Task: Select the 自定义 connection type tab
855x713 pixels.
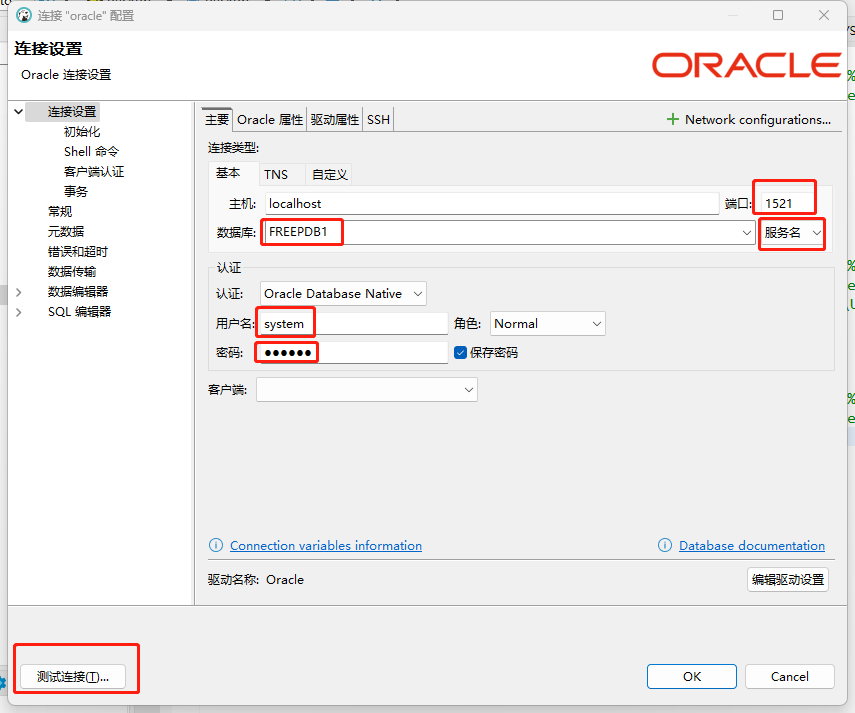Action: pos(329,174)
